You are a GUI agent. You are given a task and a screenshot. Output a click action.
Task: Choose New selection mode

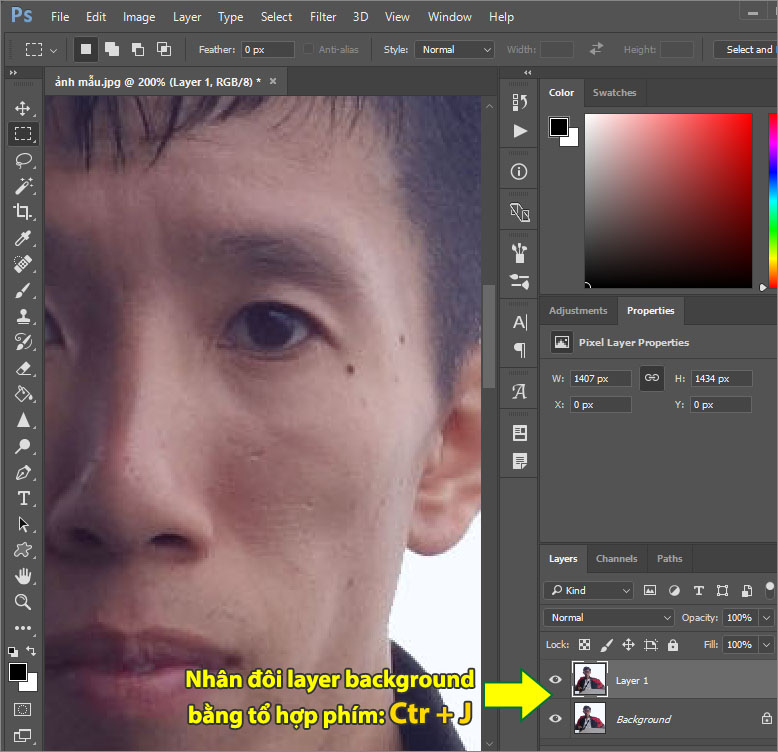pos(86,50)
